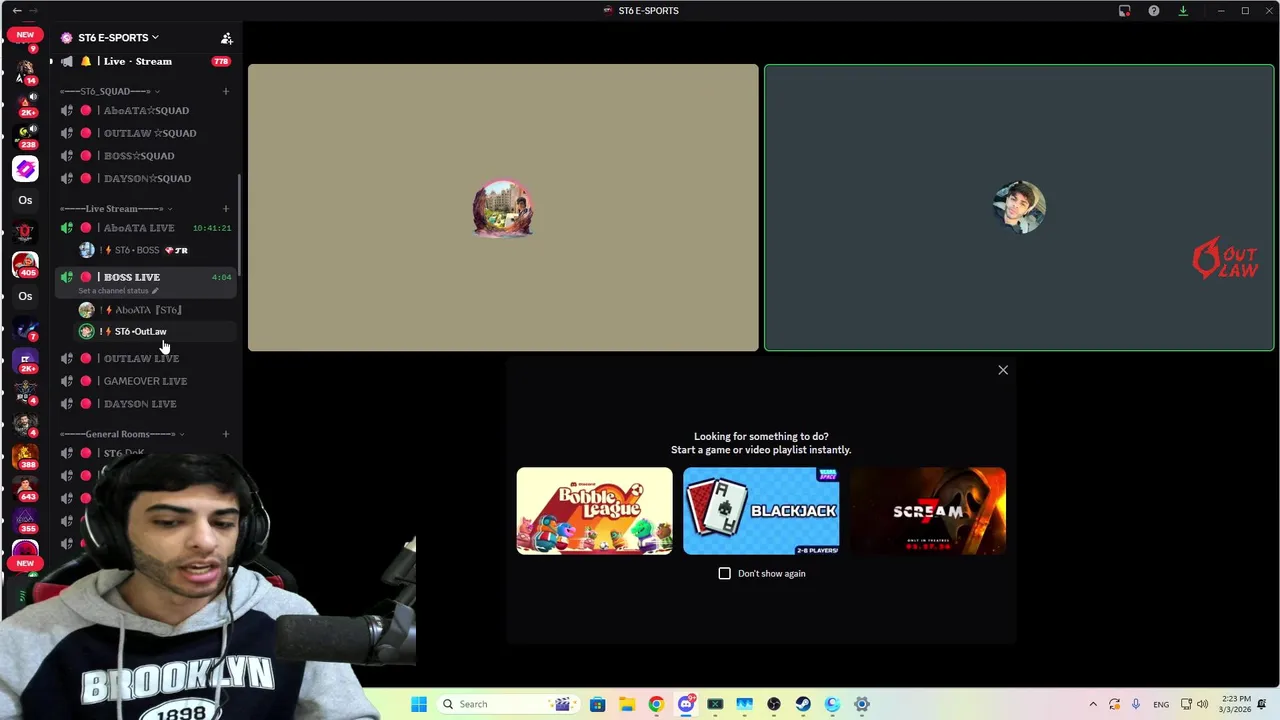
Task: Go back with the title bar arrow
Action: pos(17,10)
